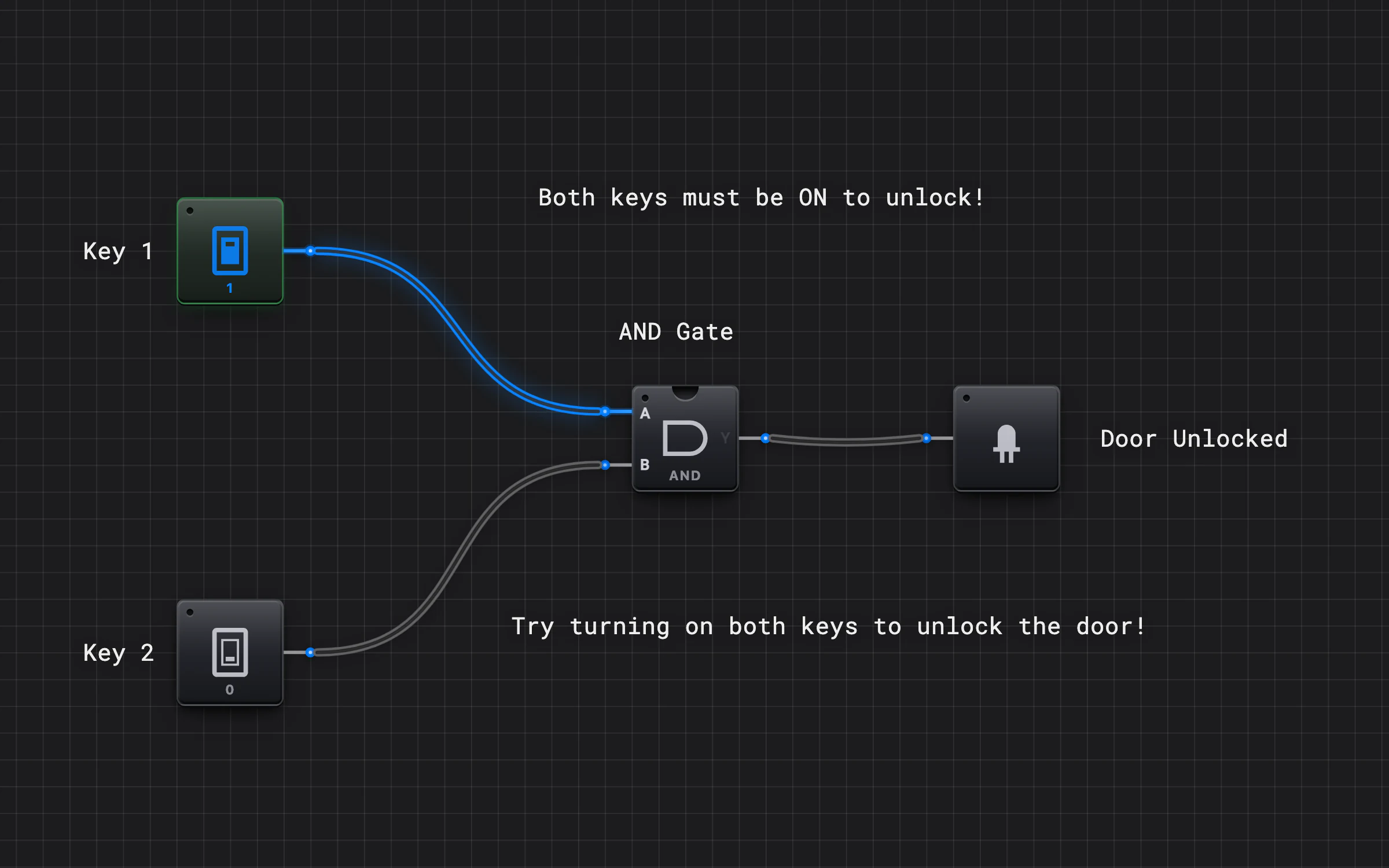Click the 'AND Gate' text label

pos(676,332)
